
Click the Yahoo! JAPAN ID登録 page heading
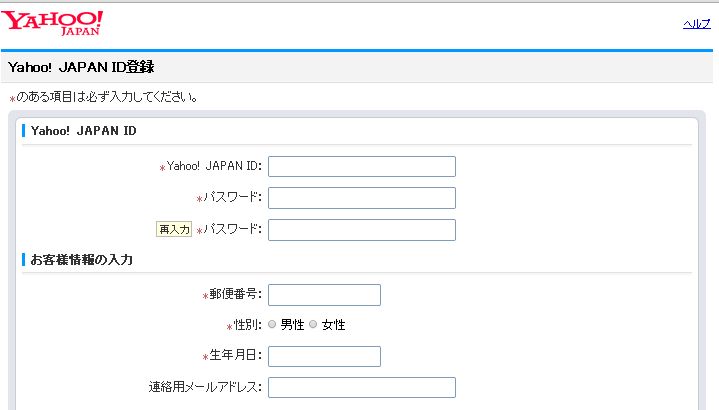[81, 67]
